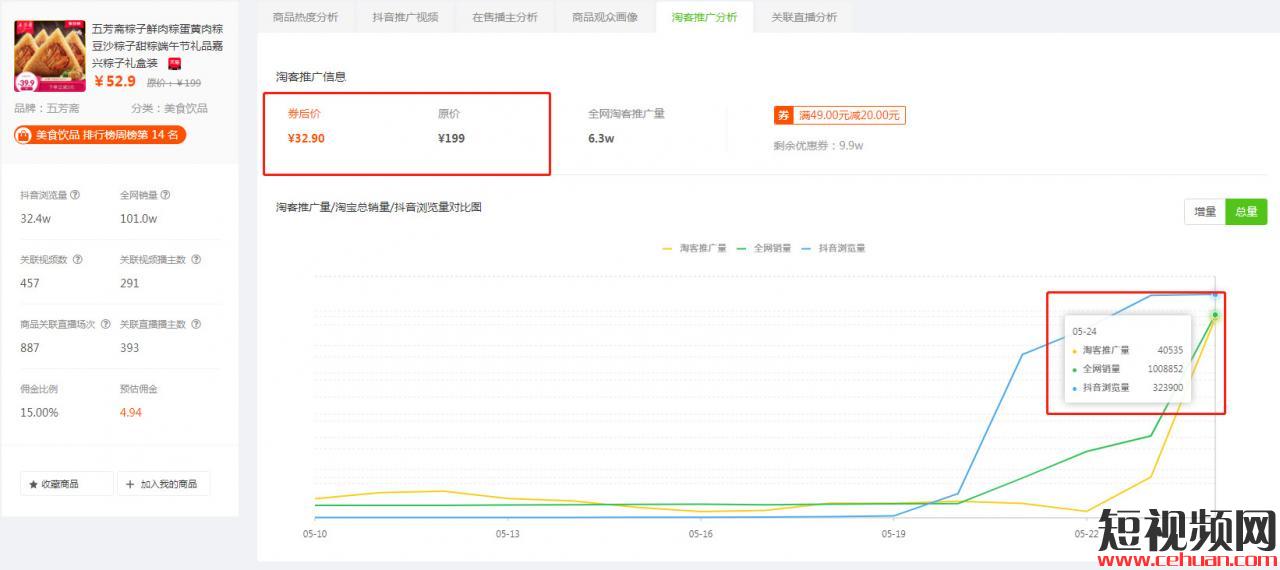This screenshot has width=1280, height=570.
Task: Toggle 淘客推广量 legend series
Action: click(x=695, y=248)
